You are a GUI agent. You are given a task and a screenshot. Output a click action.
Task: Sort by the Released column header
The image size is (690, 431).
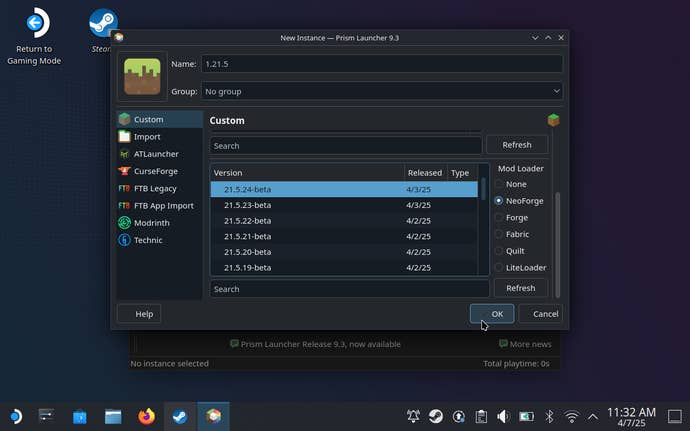pyautogui.click(x=426, y=173)
